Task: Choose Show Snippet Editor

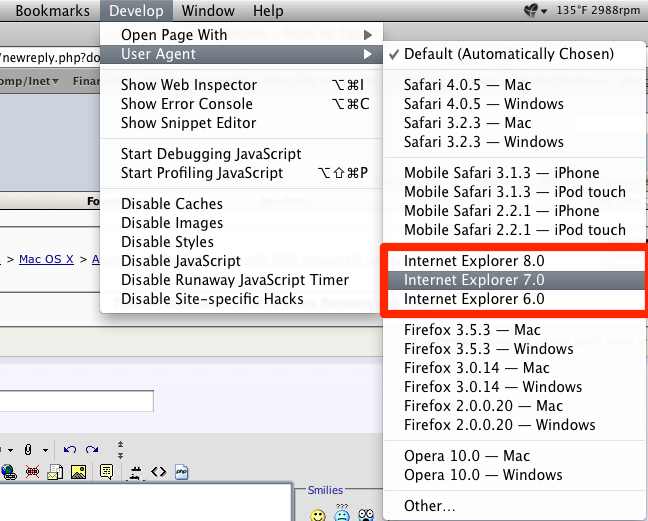Action: 242,123
